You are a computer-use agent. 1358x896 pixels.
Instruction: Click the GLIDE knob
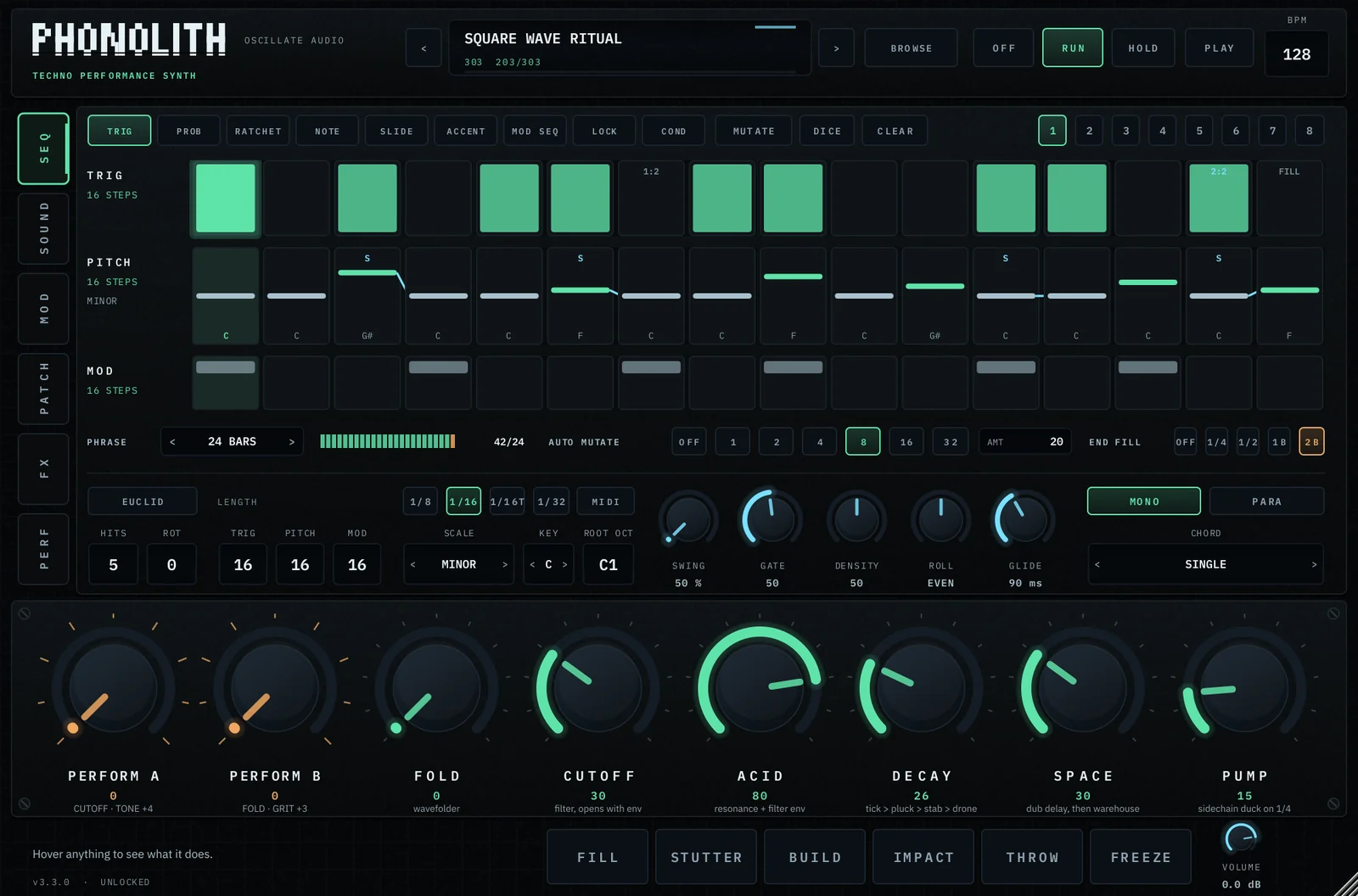1024,518
